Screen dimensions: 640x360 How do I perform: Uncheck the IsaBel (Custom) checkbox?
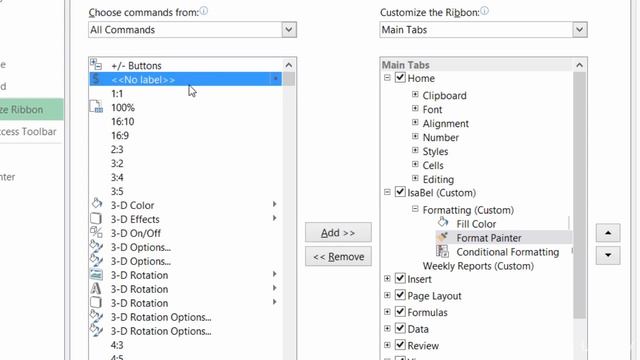(x=400, y=192)
